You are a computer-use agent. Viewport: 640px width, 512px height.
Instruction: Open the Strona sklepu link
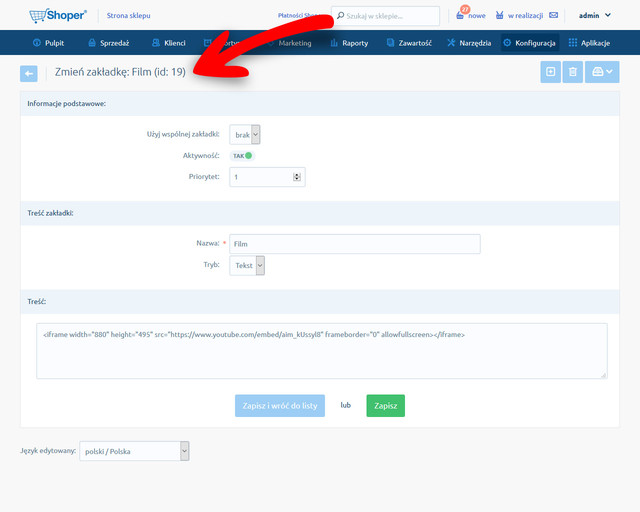128,15
